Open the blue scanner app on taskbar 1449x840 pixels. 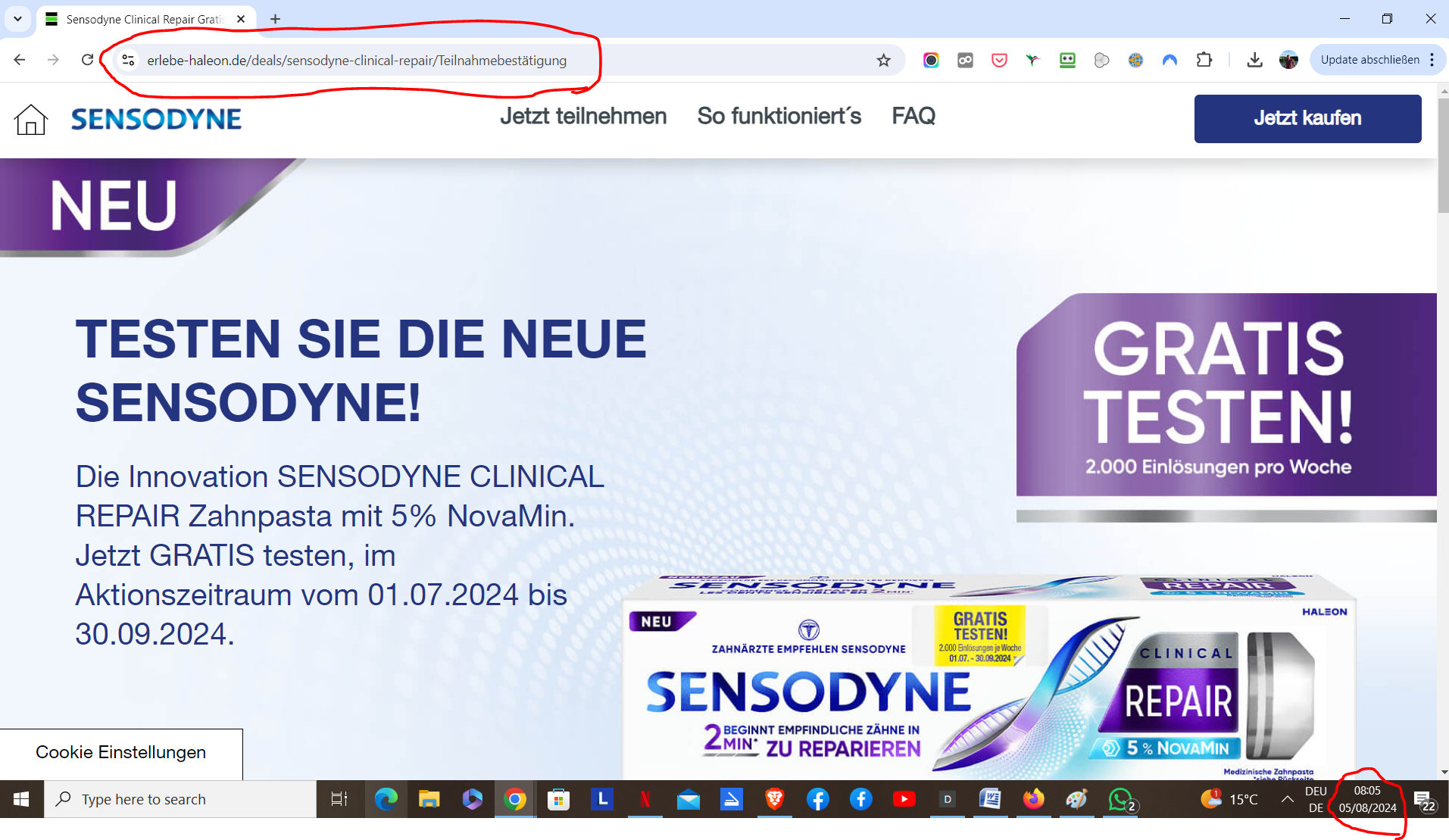(731, 799)
